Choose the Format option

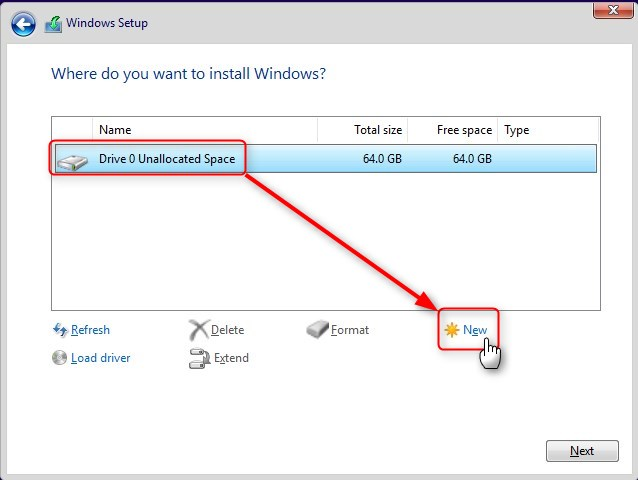(350, 330)
